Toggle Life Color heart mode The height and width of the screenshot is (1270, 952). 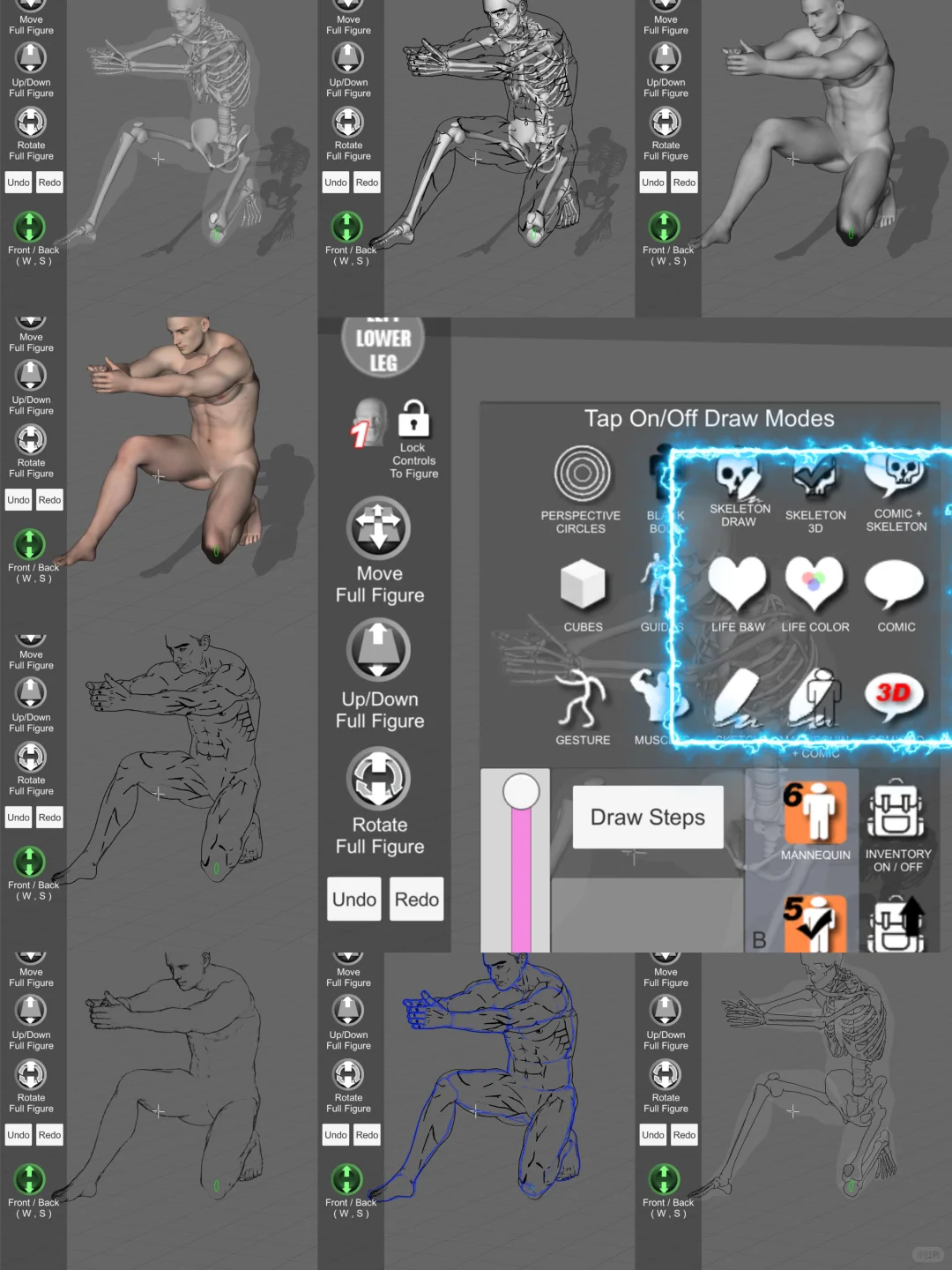814,583
